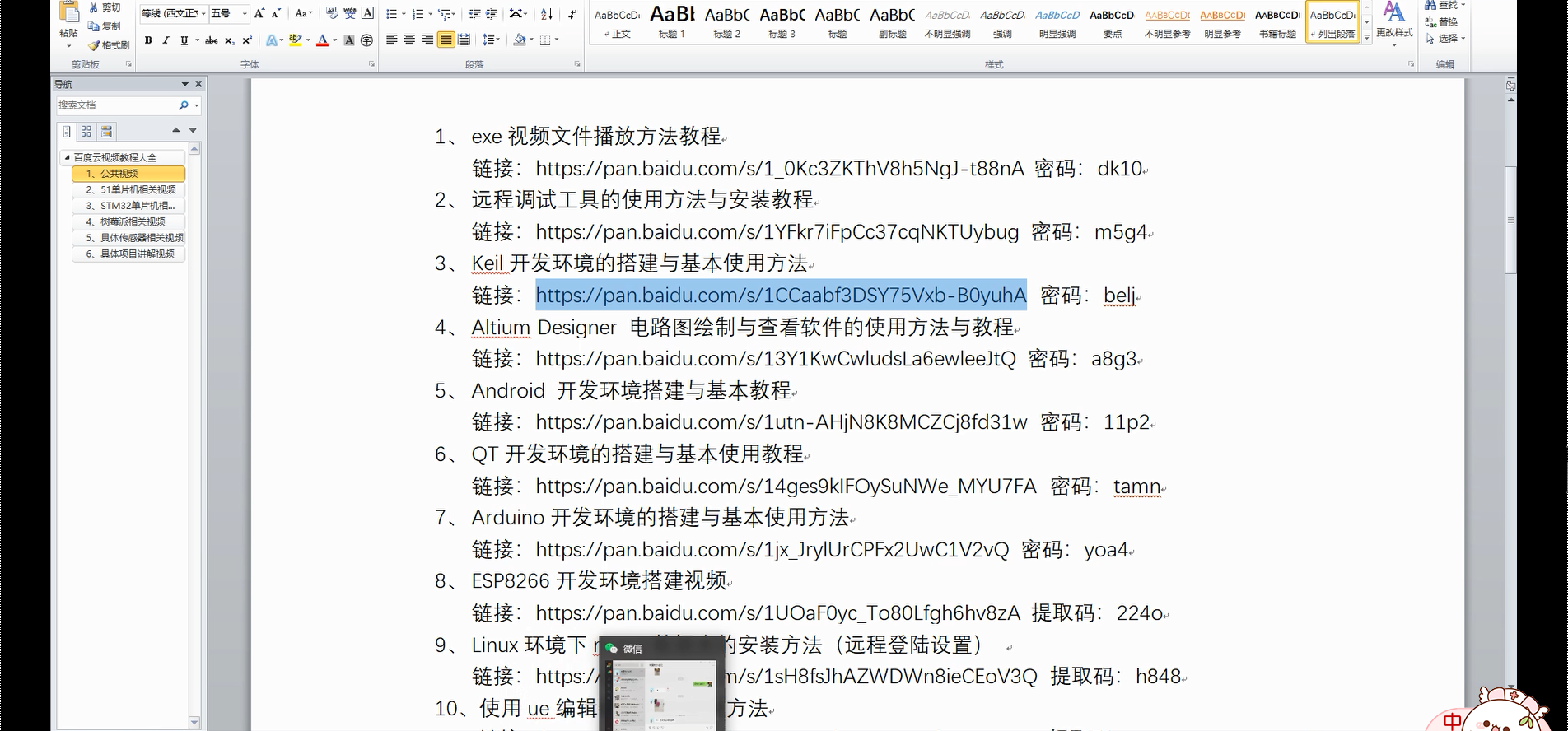Expand the bullet list dropdown arrow
The height and width of the screenshot is (731, 1568).
(404, 14)
